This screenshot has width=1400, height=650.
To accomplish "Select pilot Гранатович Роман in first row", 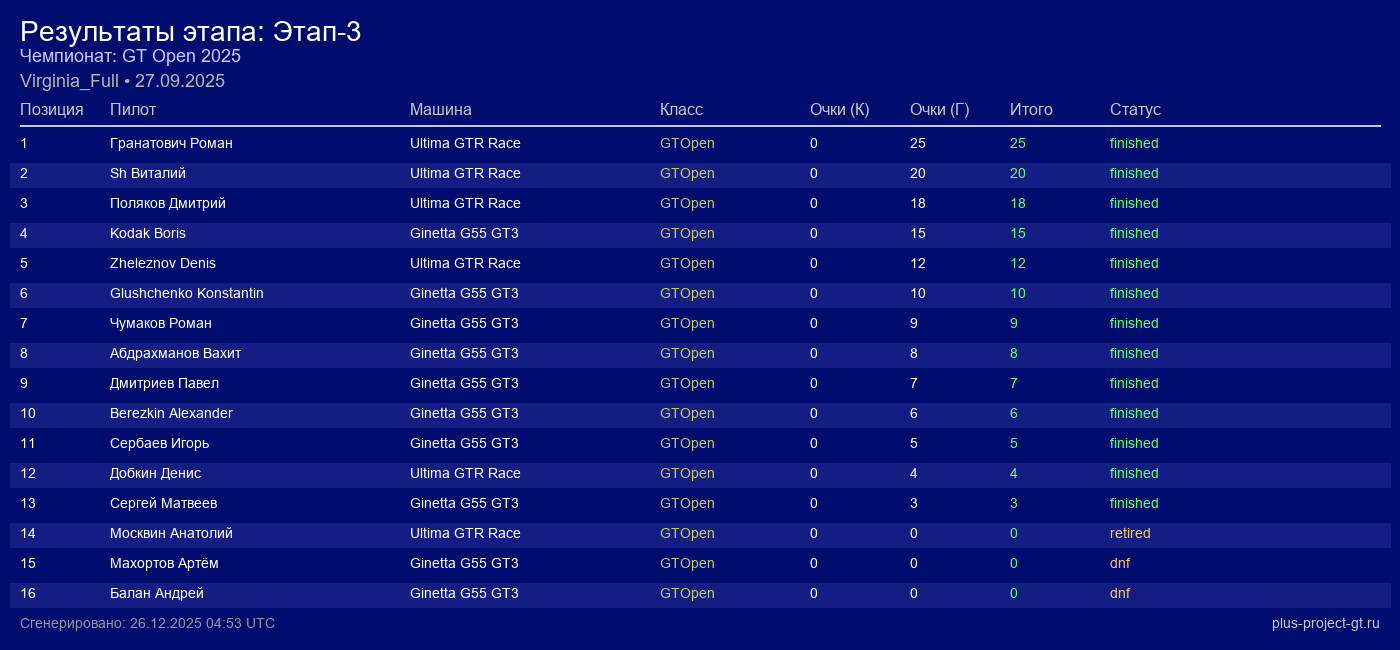I will click(x=171, y=143).
